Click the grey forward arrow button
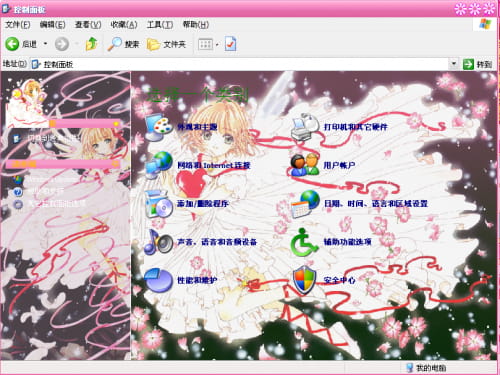 62,44
